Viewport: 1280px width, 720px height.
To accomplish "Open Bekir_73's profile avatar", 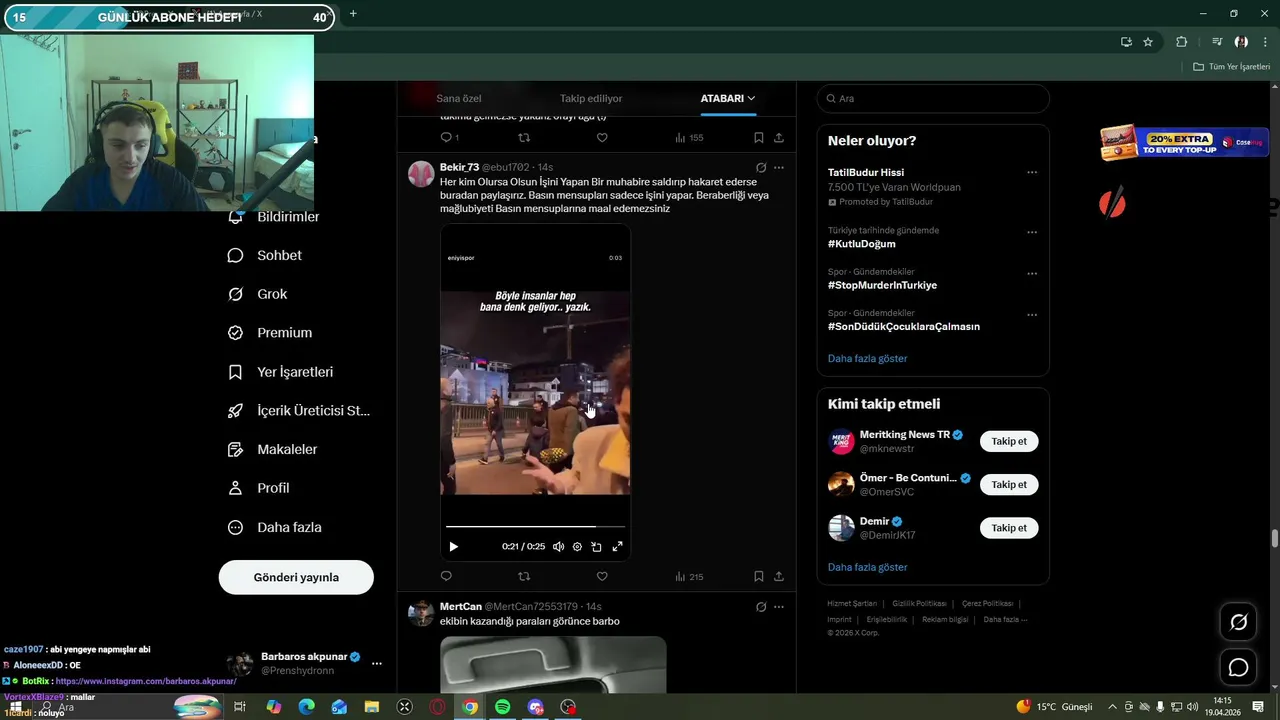I will (x=421, y=174).
